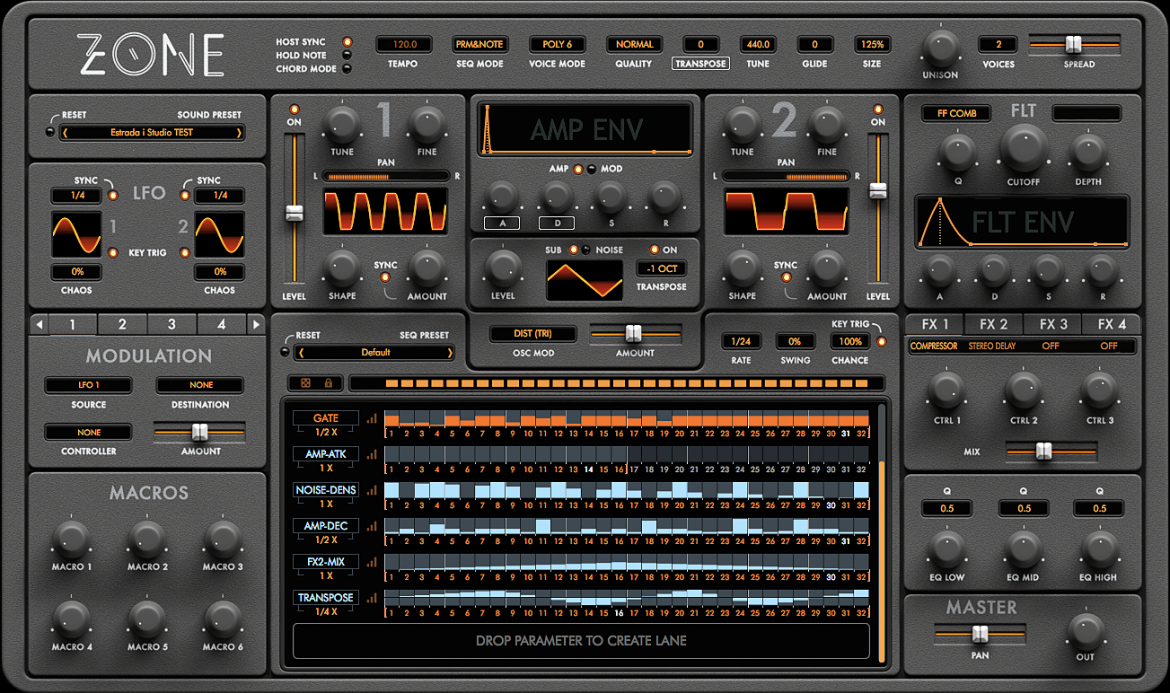
Task: Click the sequencer lock icon
Action: (x=328, y=383)
